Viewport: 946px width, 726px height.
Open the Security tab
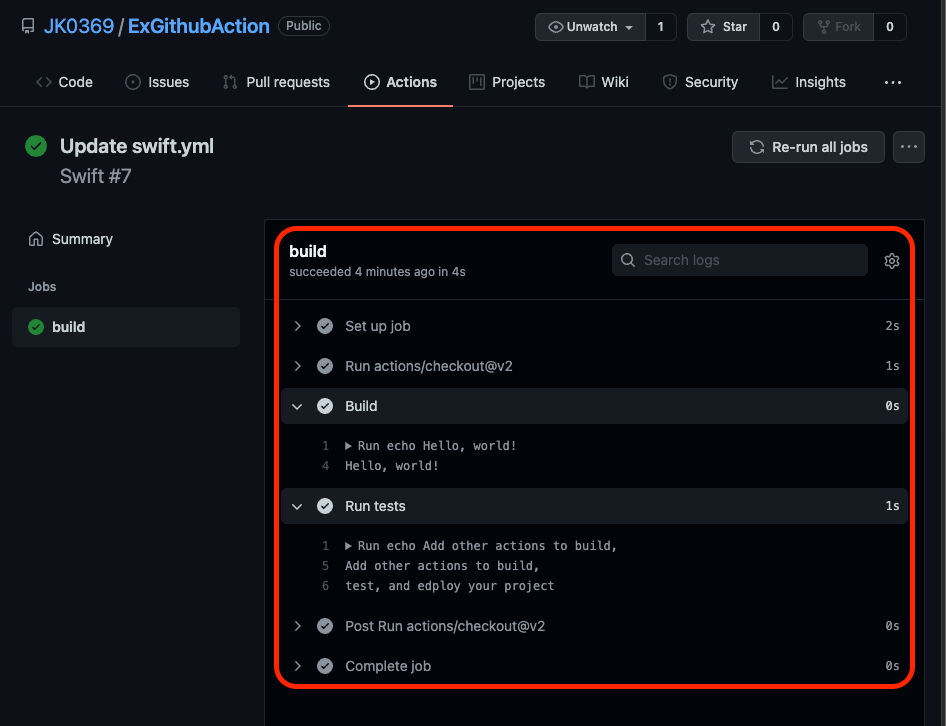point(700,82)
